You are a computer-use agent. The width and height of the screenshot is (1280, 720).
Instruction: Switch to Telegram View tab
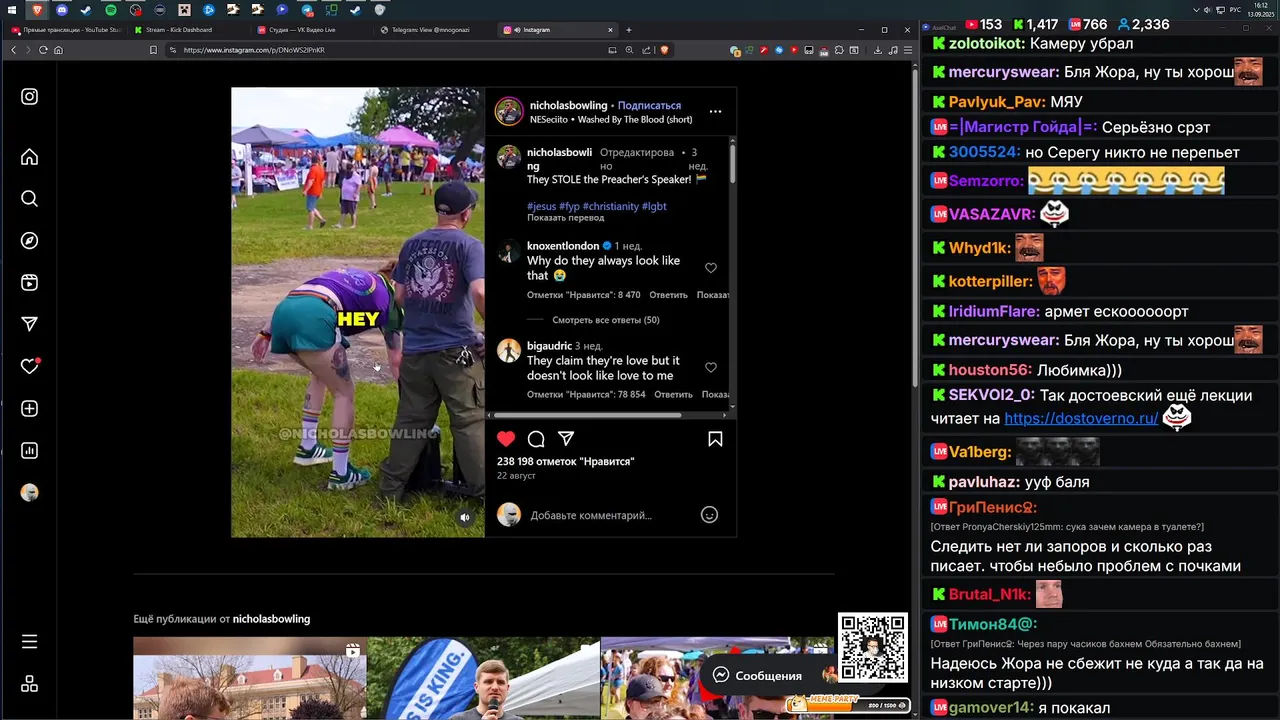436,30
